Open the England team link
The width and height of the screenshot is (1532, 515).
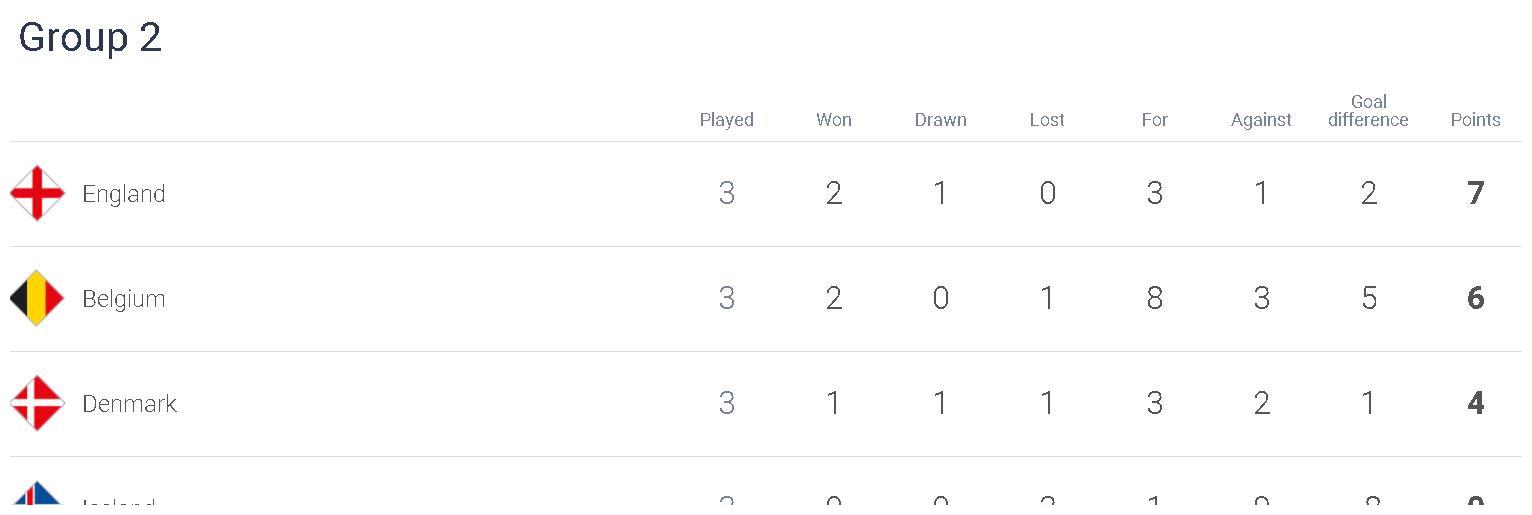click(x=124, y=194)
